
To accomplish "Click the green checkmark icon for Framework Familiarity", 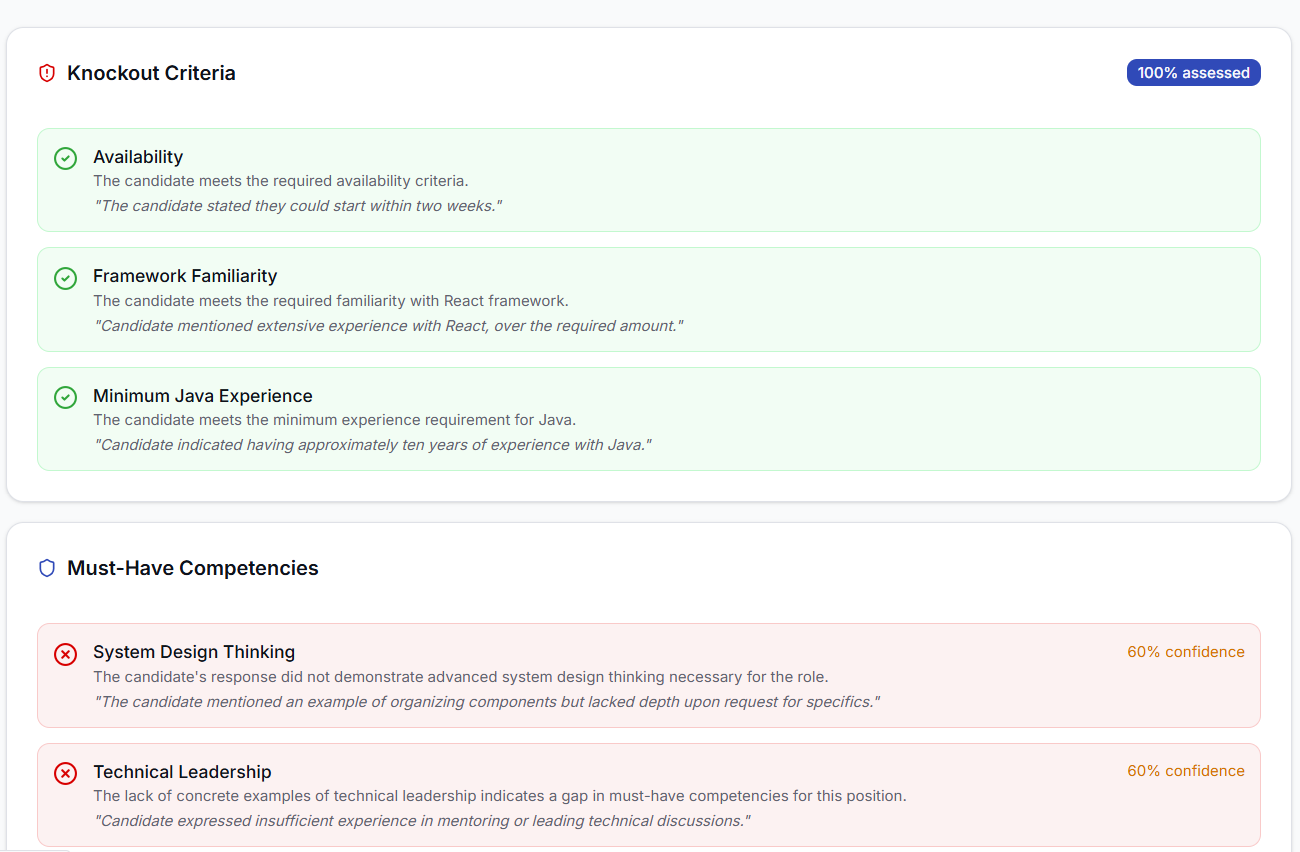I will pyautogui.click(x=65, y=278).
